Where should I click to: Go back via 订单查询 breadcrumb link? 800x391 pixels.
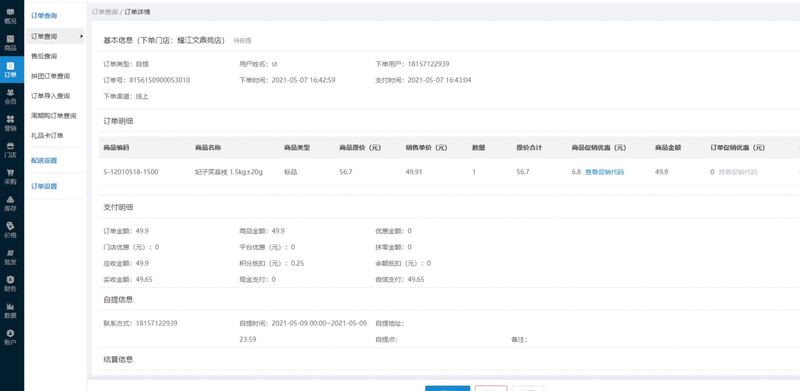(x=105, y=12)
